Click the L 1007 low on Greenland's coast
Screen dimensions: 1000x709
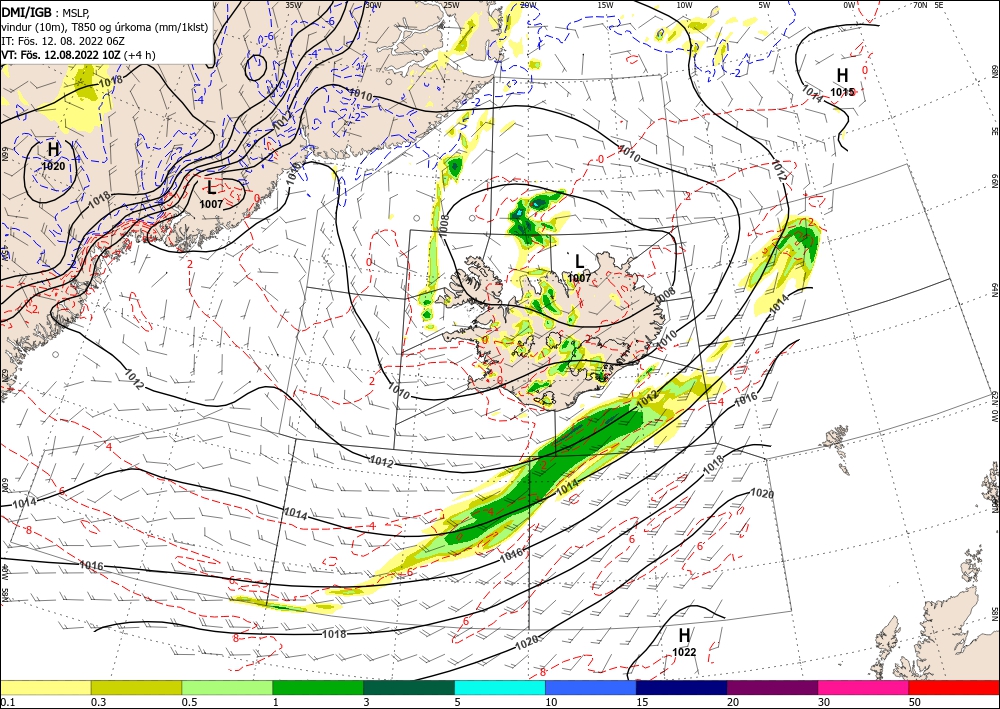[x=211, y=194]
